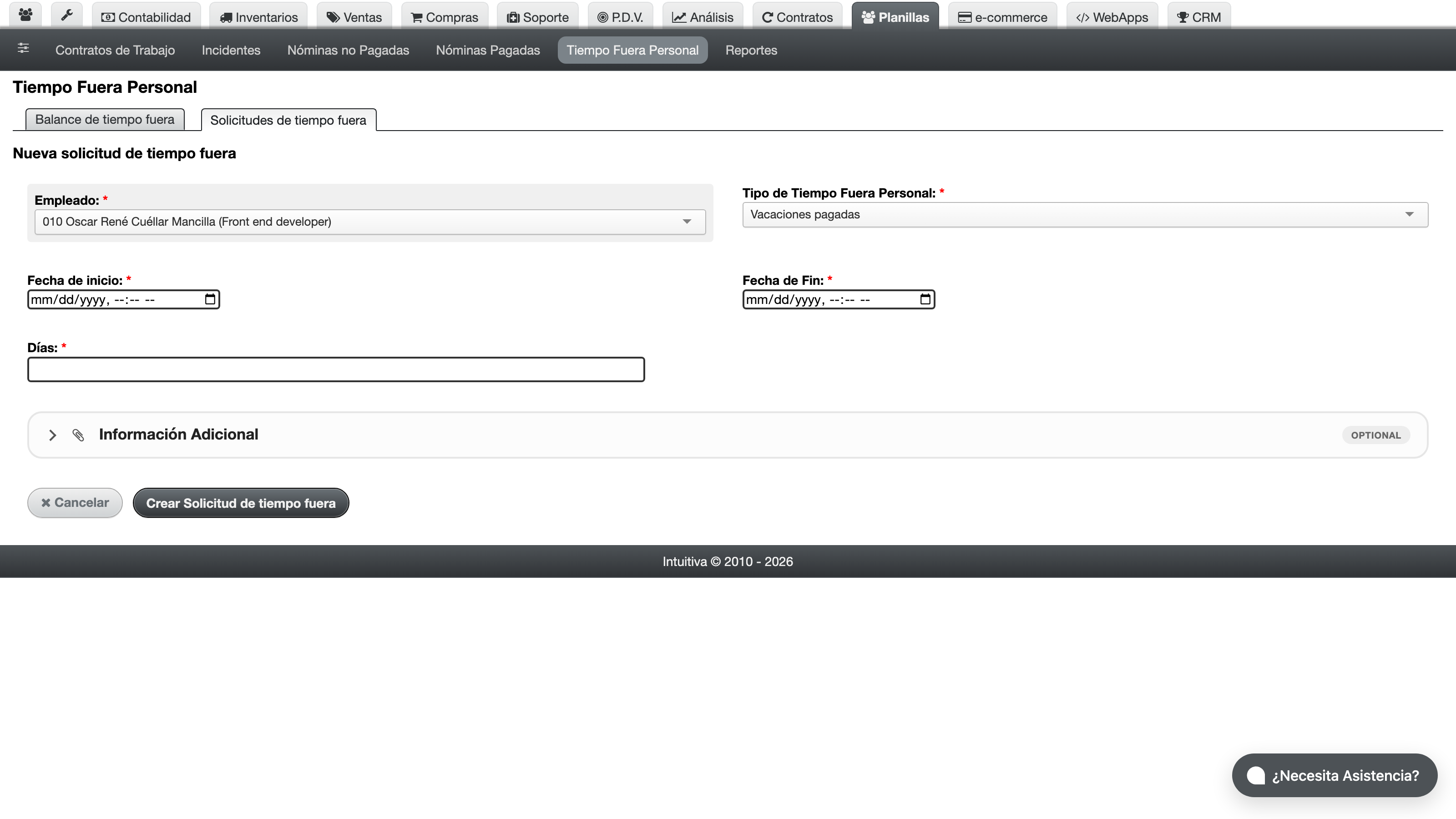Open calendar picker for Fecha de inicio

(x=210, y=299)
